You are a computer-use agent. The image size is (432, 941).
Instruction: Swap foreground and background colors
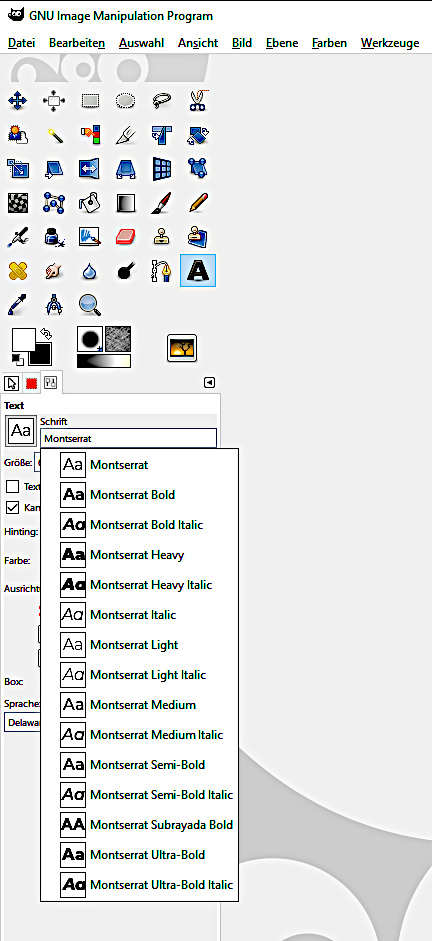(46, 333)
